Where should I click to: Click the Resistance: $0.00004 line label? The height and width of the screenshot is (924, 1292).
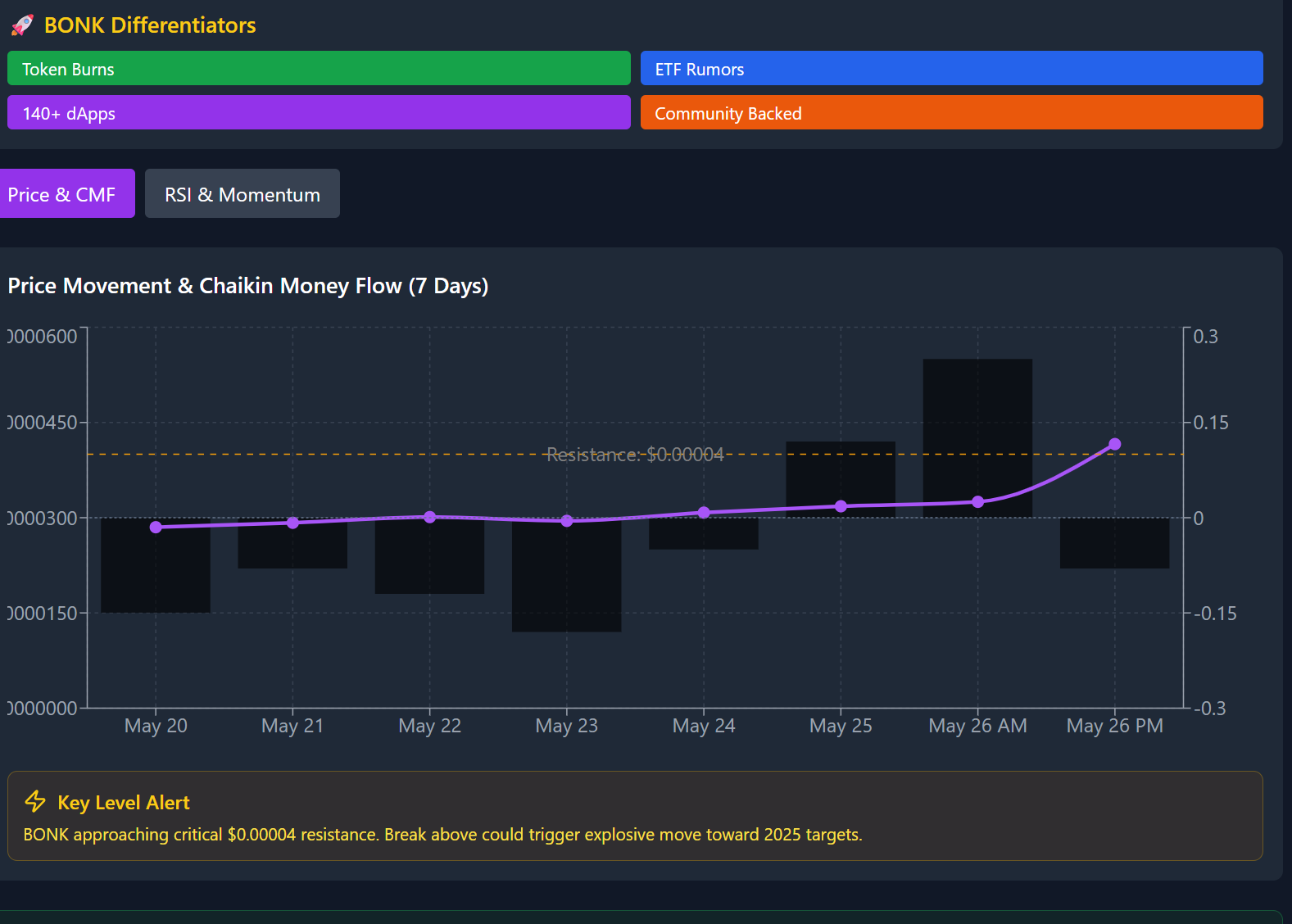[635, 455]
